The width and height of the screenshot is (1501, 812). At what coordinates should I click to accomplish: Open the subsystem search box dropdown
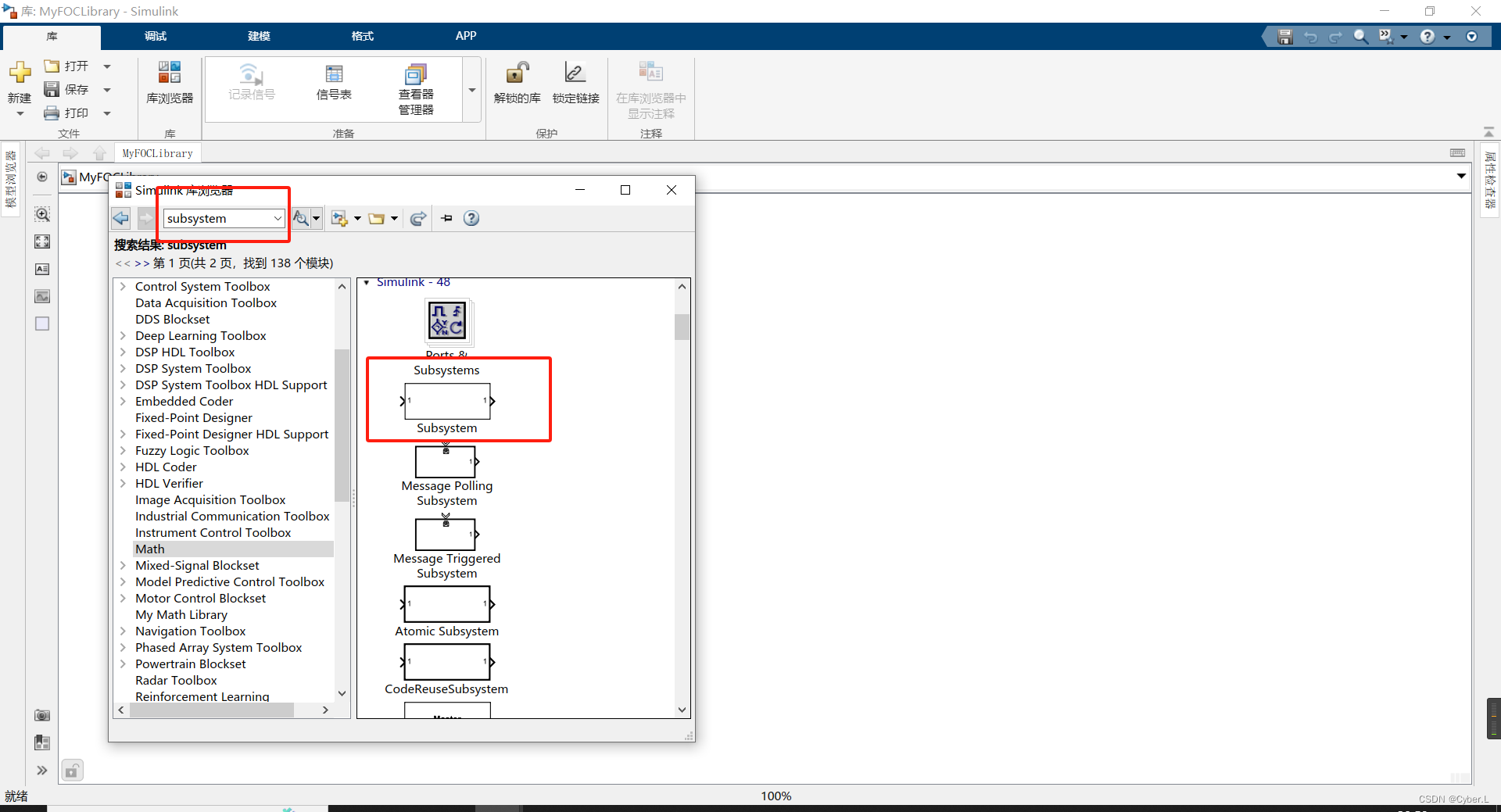[x=278, y=218]
